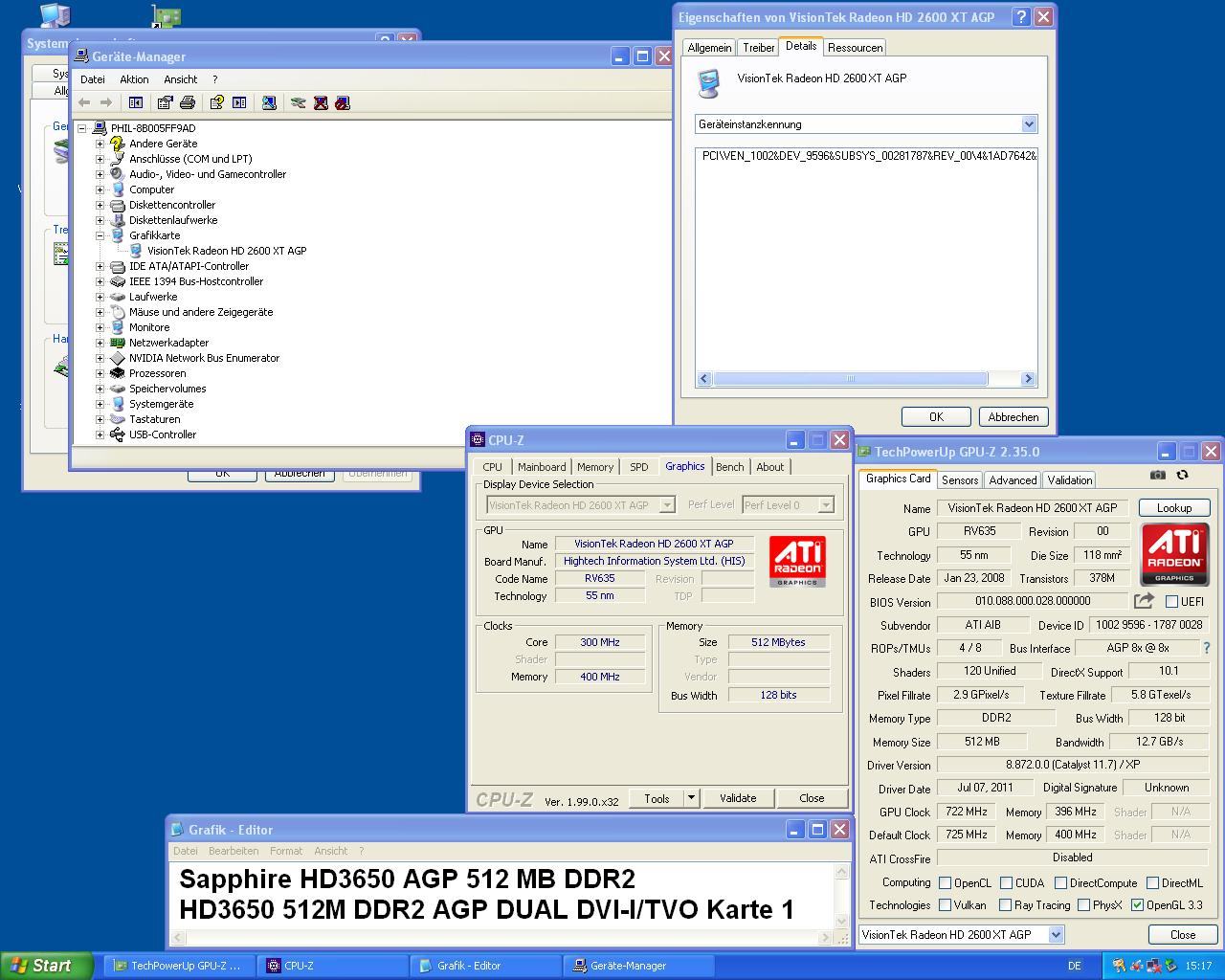Click ATI Radeon logo in GPU-Z
This screenshot has width=1225, height=980.
(x=1174, y=554)
